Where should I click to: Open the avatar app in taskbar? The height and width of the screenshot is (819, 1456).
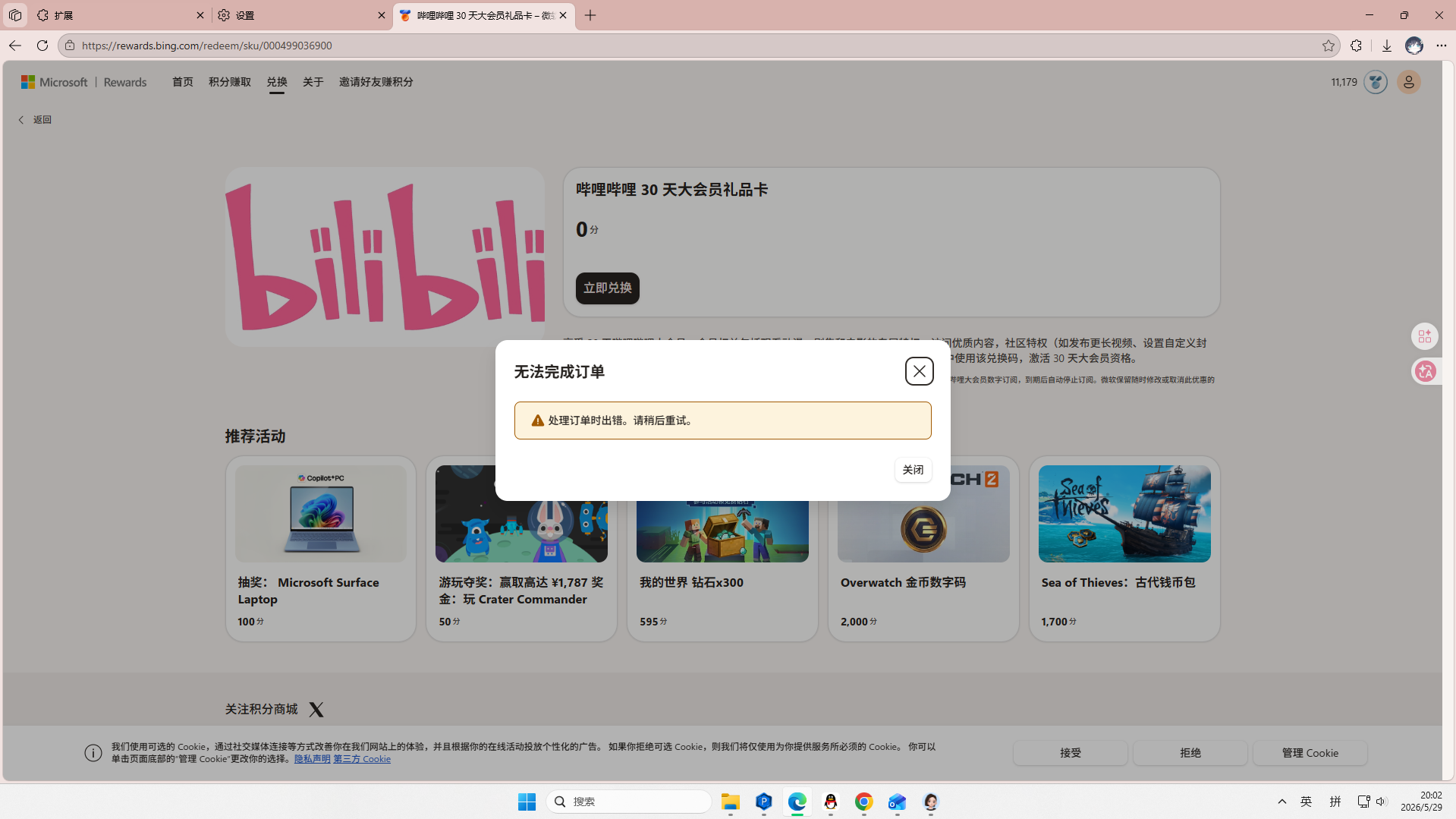click(x=931, y=802)
